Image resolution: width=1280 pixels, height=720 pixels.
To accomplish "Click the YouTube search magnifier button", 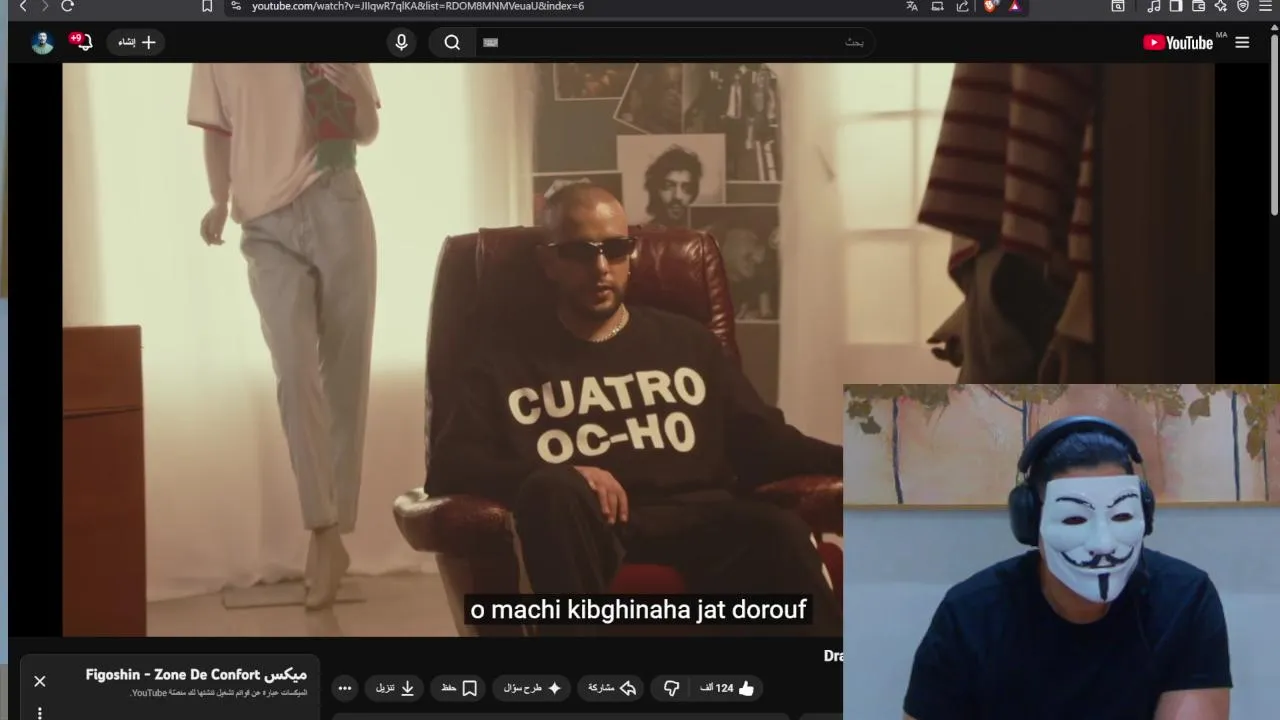I will (x=452, y=42).
